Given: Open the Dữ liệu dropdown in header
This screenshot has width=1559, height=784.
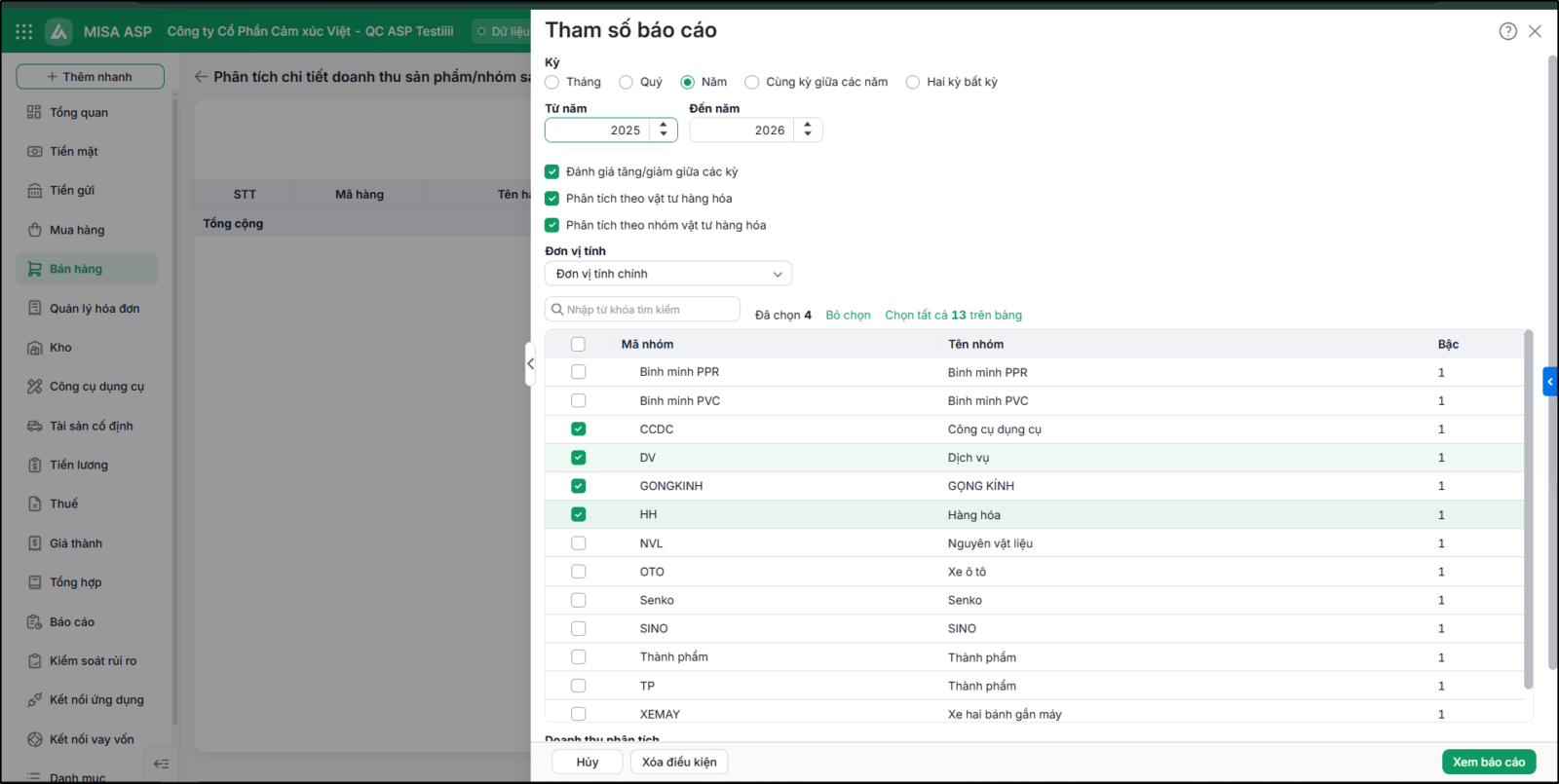Looking at the screenshot, I should [502, 31].
